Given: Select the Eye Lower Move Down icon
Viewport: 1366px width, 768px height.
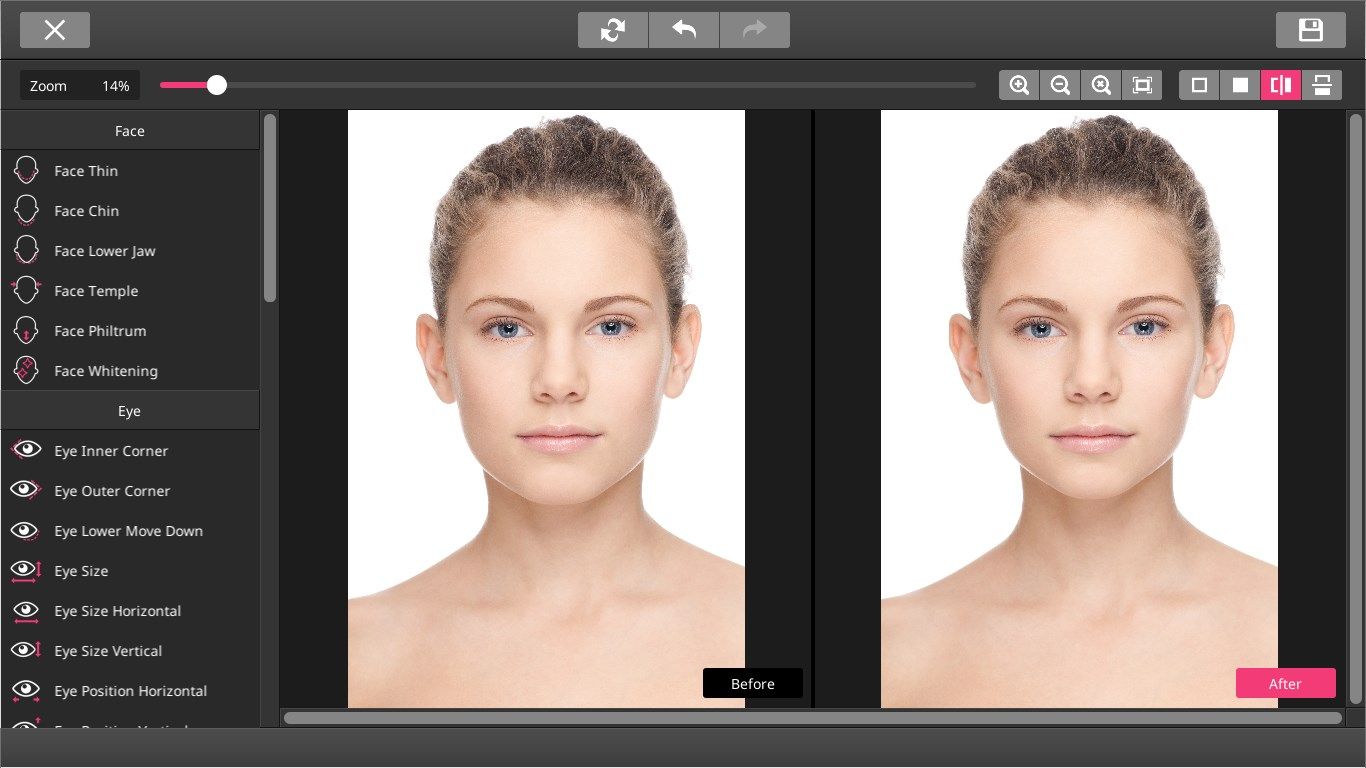Looking at the screenshot, I should (x=25, y=531).
